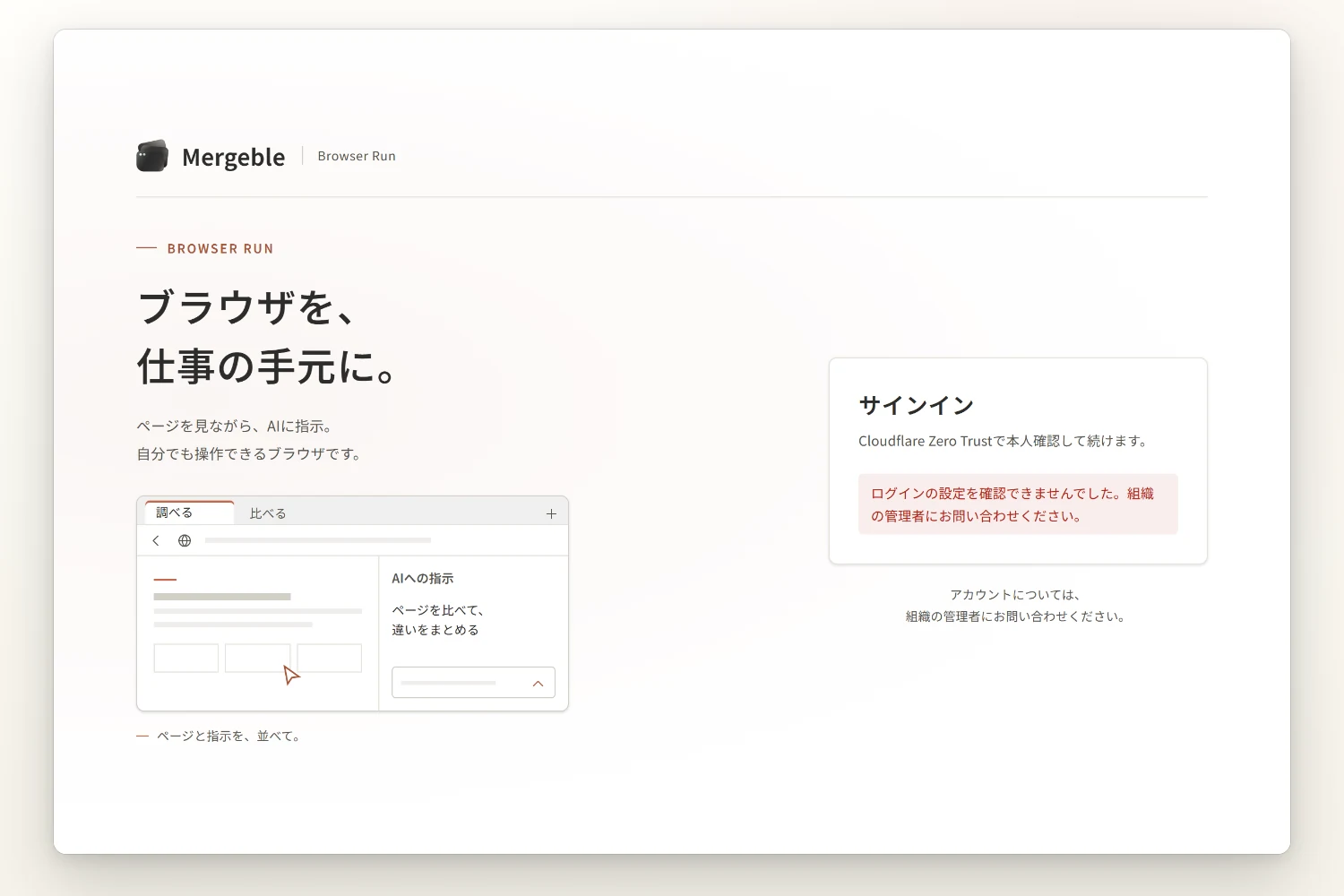
Task: Select the 調べる tab in illustration
Action: [x=189, y=513]
